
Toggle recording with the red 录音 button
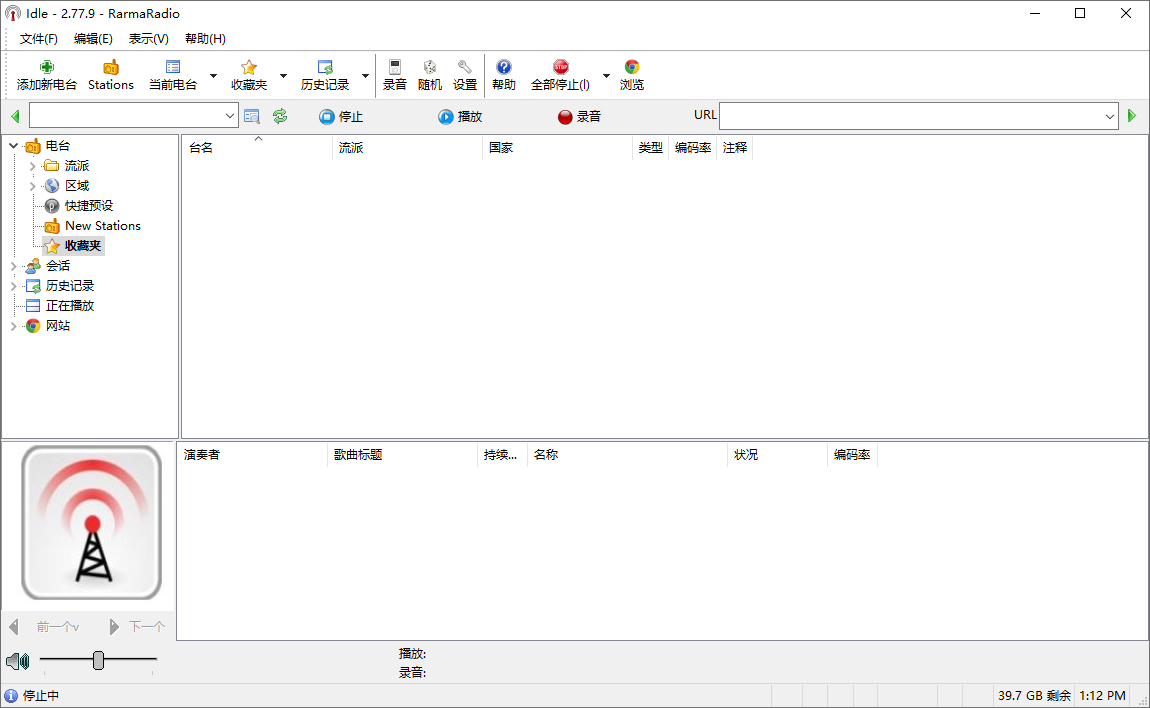579,116
